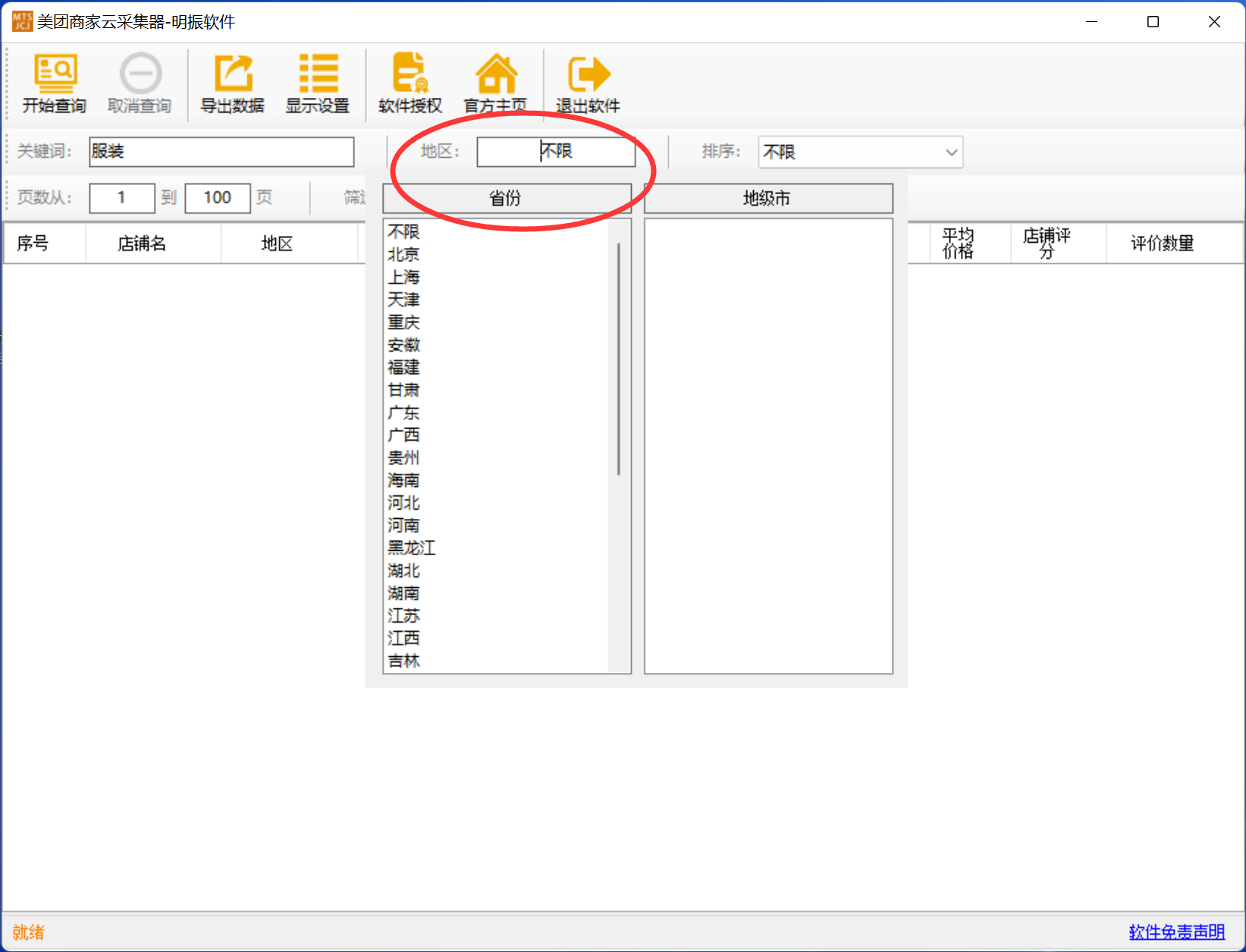Click the 地级市 city header button
Image resolution: width=1246 pixels, height=952 pixels.
point(768,199)
